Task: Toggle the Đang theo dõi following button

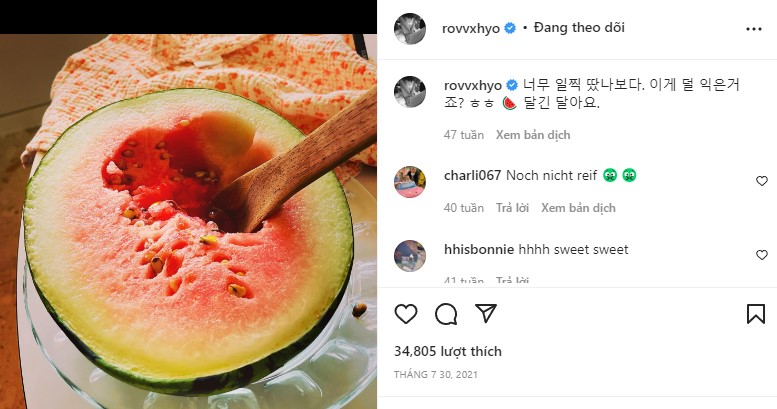Action: 580,28
